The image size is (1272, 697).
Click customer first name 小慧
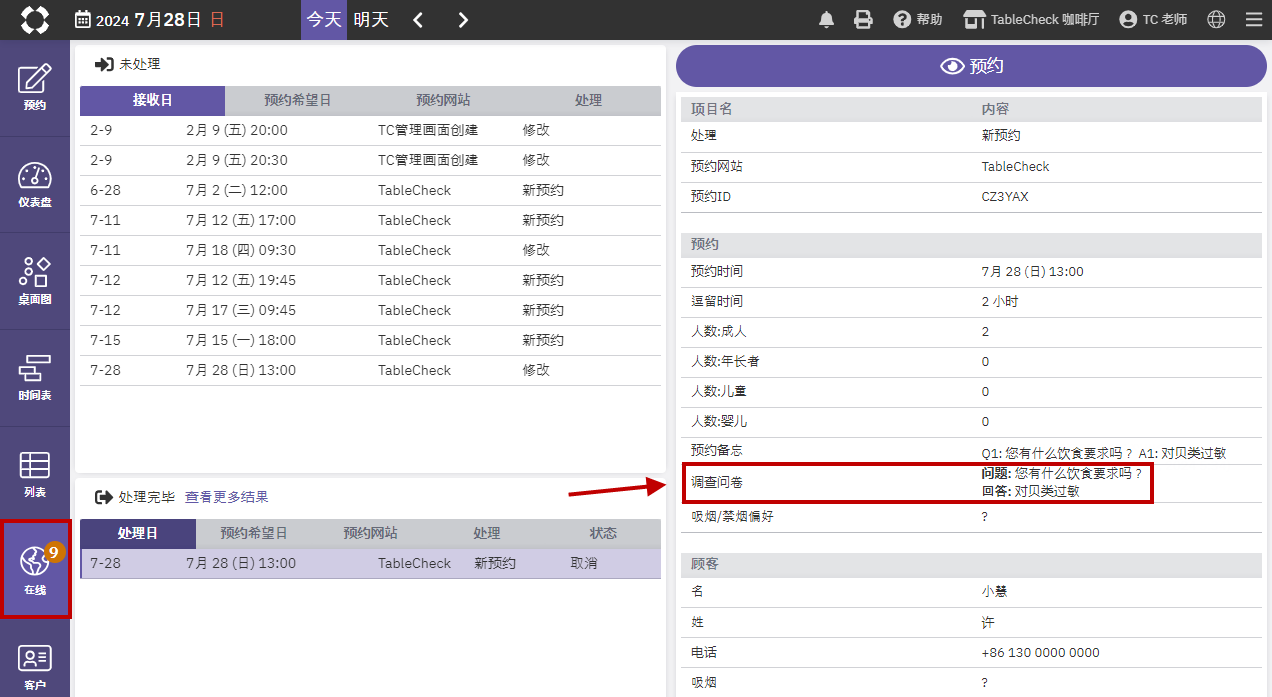[994, 592]
